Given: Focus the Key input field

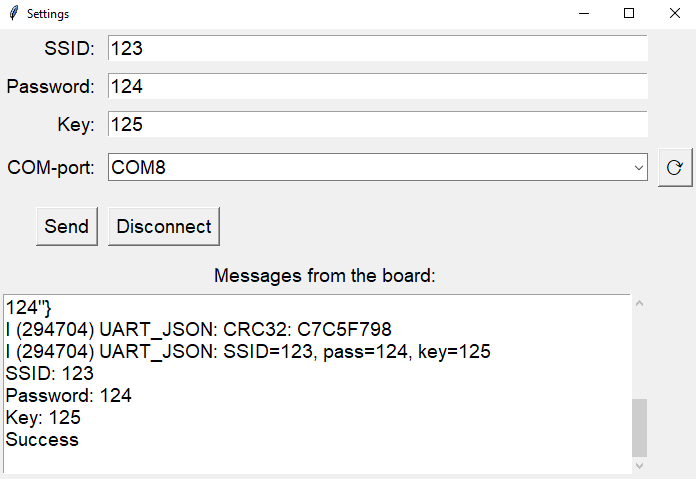Looking at the screenshot, I should pyautogui.click(x=378, y=124).
